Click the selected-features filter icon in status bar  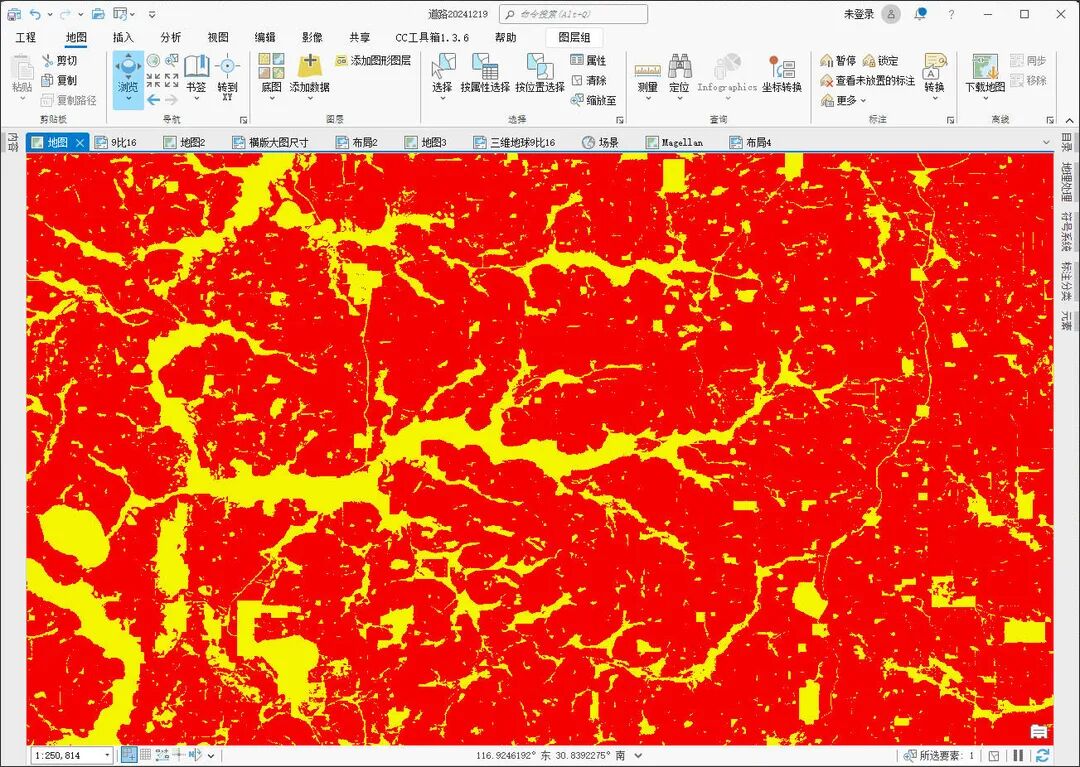click(994, 755)
